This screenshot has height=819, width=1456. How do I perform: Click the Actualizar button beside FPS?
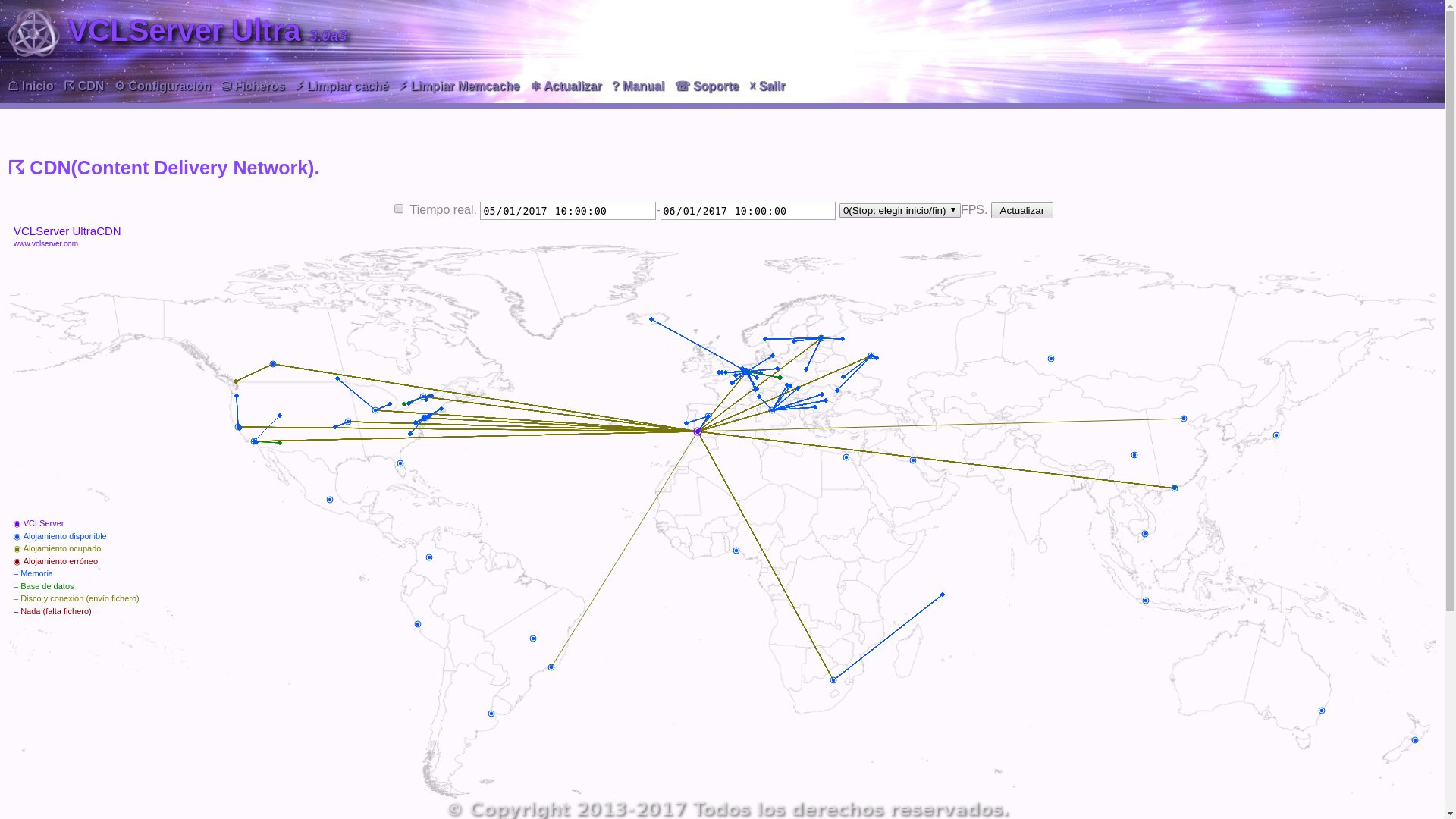(1022, 210)
